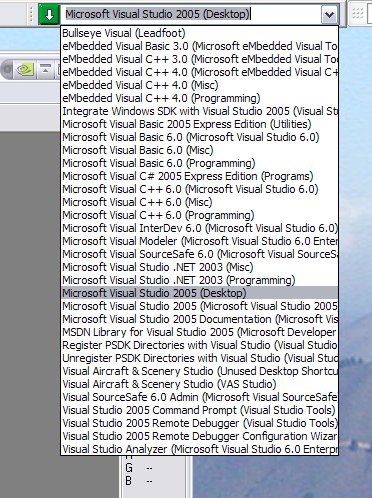Choose Integrate Windows SDK with Visual Studio 2005
Screen dimensions: 372x498
(x=200, y=111)
